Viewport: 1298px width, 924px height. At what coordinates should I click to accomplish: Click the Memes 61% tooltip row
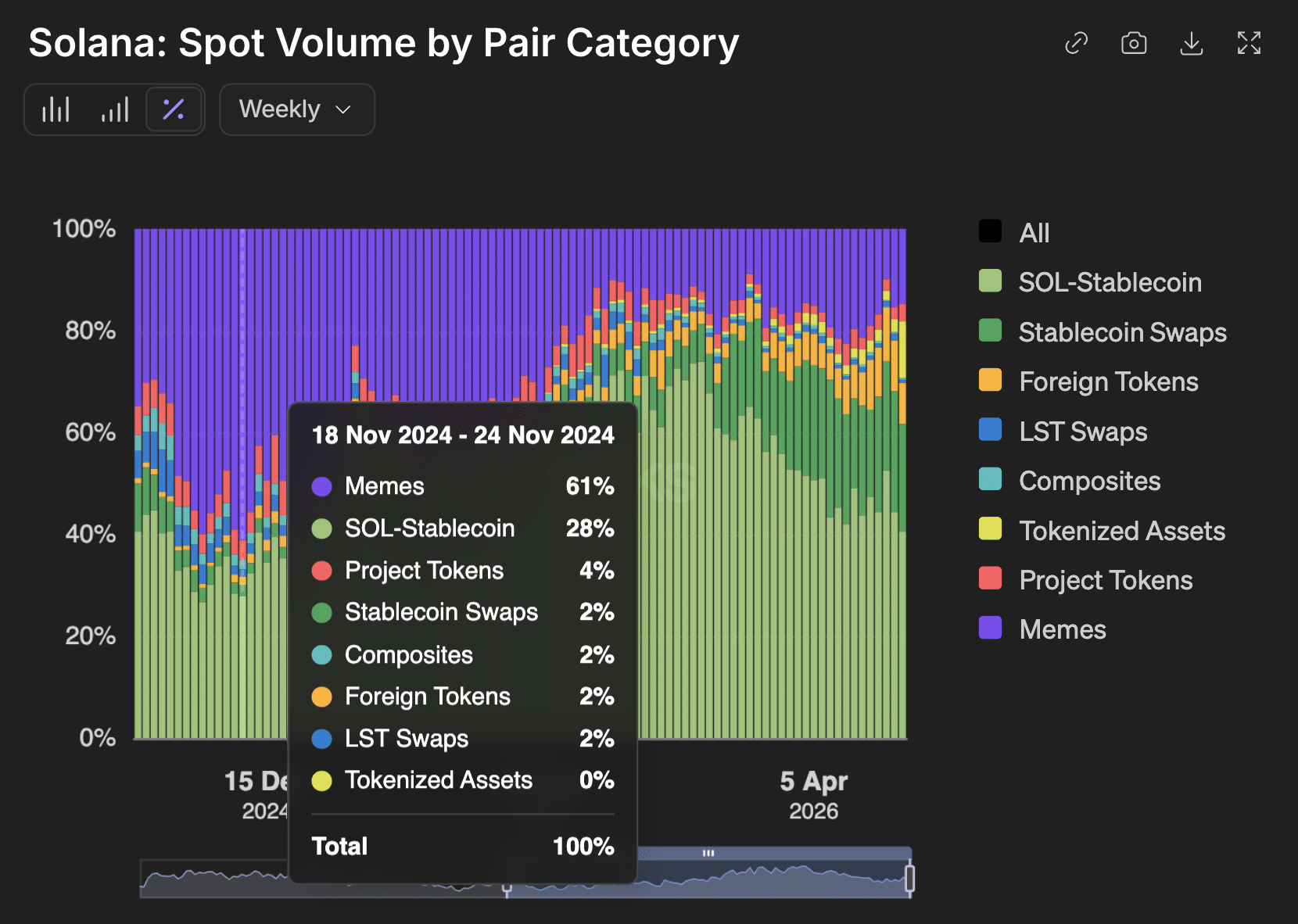[463, 486]
